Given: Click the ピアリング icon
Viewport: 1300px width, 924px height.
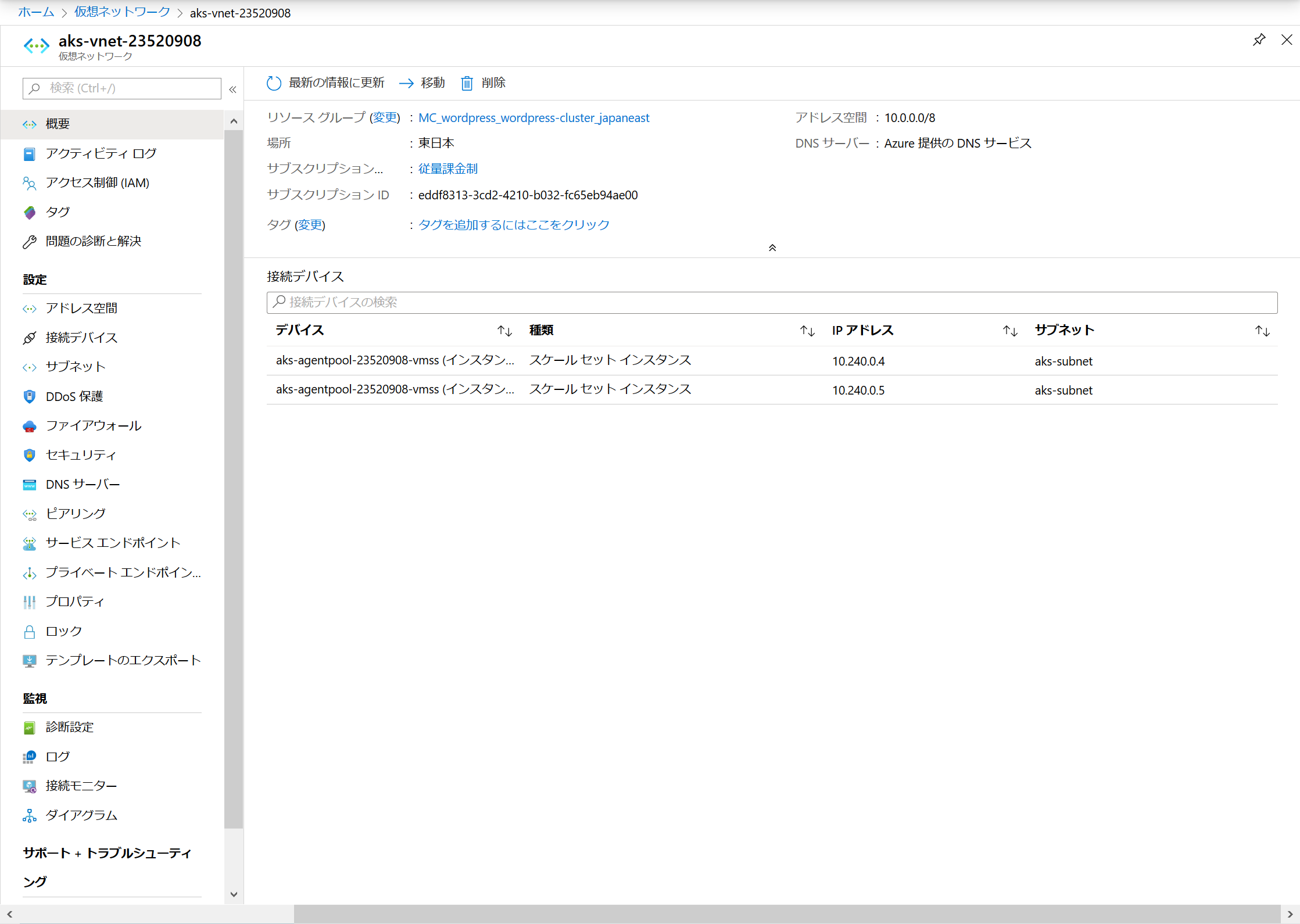Looking at the screenshot, I should tap(30, 514).
